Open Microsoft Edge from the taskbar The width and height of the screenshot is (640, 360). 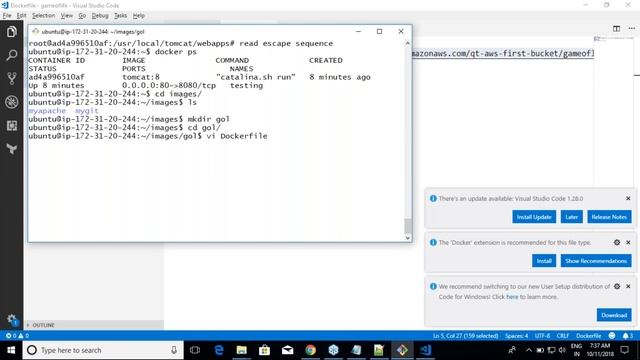[x=219, y=350]
